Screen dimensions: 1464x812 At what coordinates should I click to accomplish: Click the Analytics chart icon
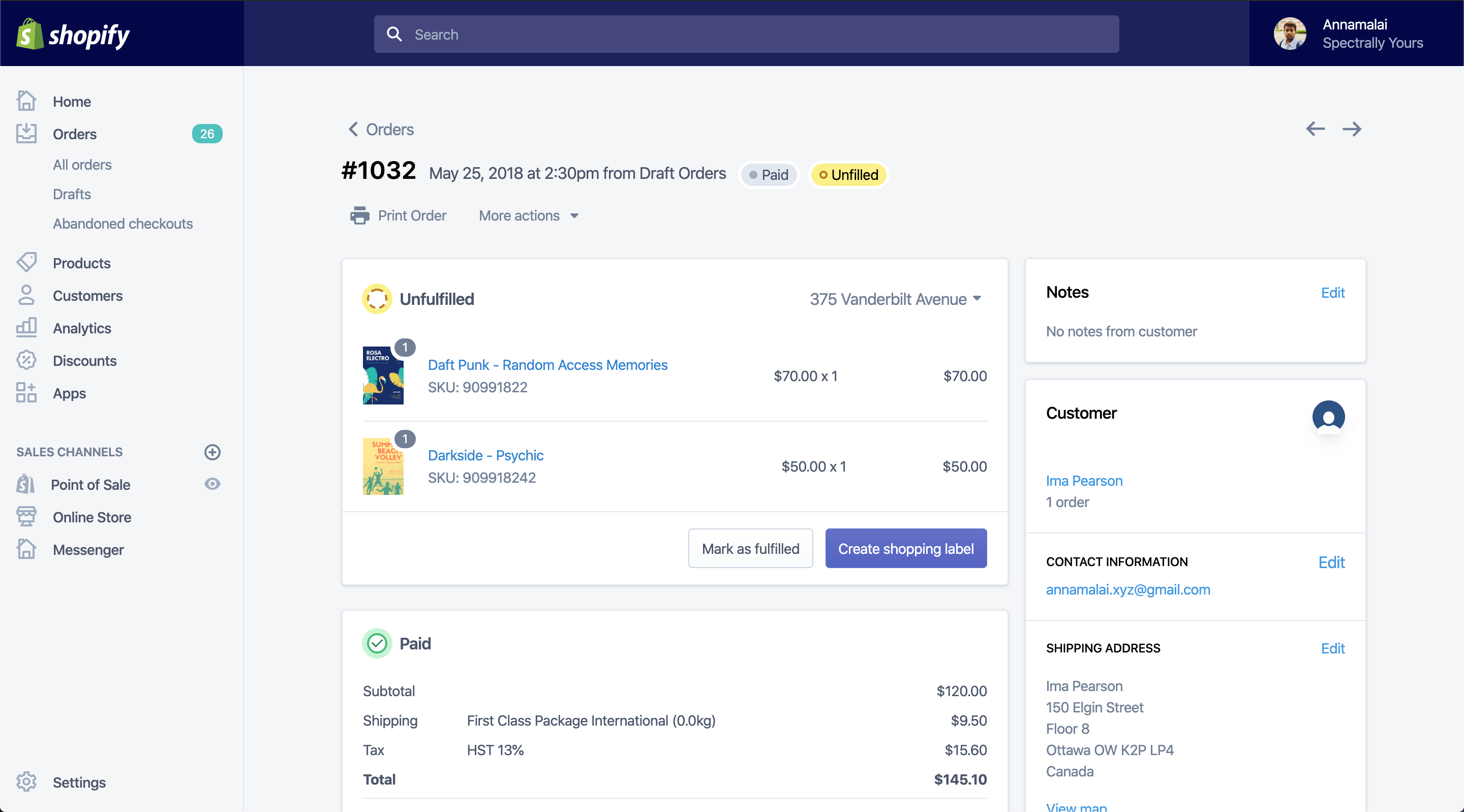coord(26,328)
